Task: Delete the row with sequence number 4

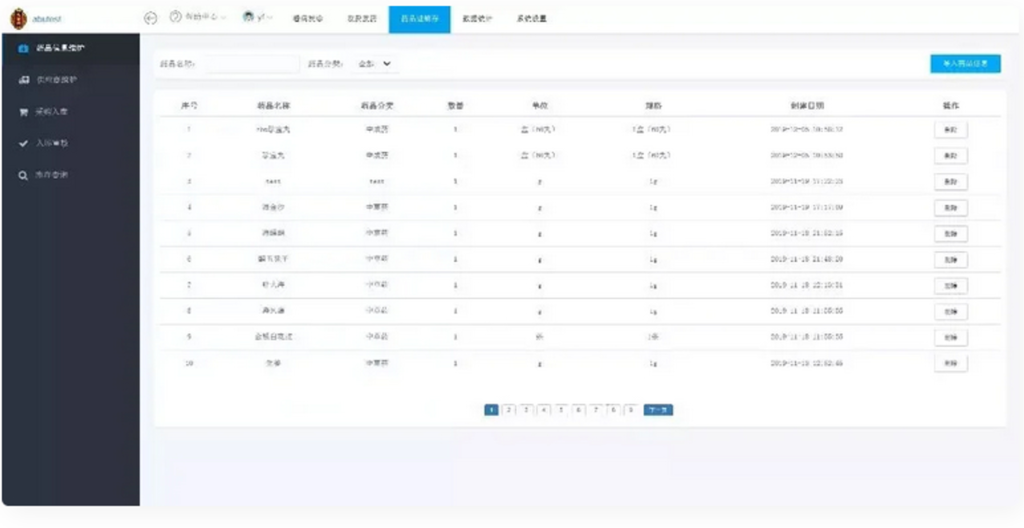Action: pyautogui.click(x=951, y=208)
